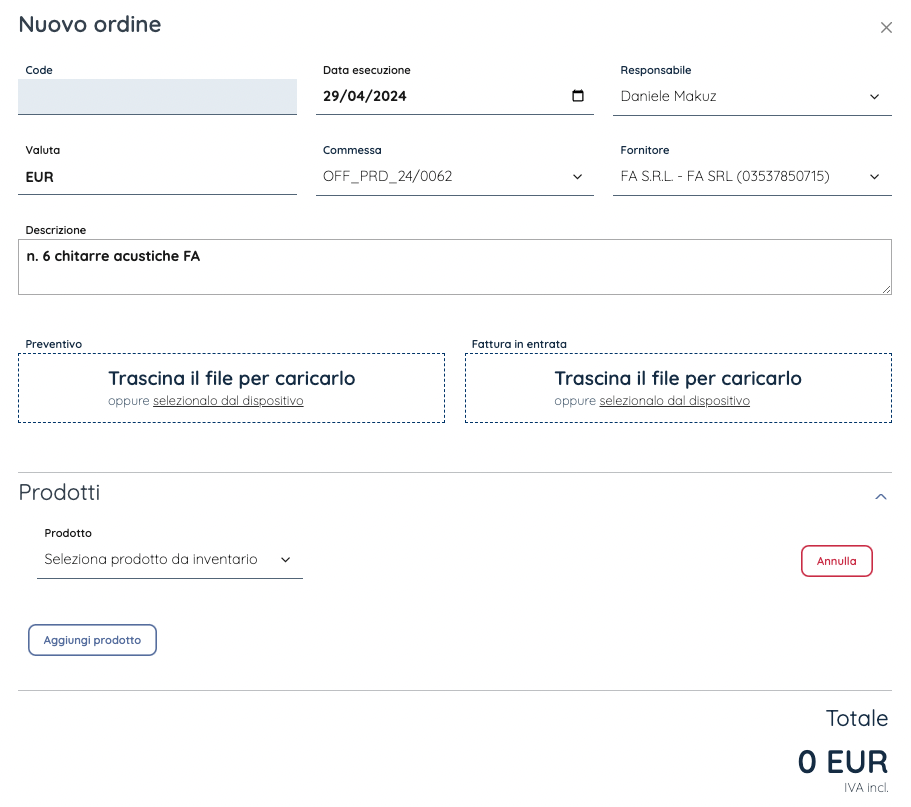Click the chevron arrow beside Daniele Makuz
911x807 pixels.
tap(874, 97)
